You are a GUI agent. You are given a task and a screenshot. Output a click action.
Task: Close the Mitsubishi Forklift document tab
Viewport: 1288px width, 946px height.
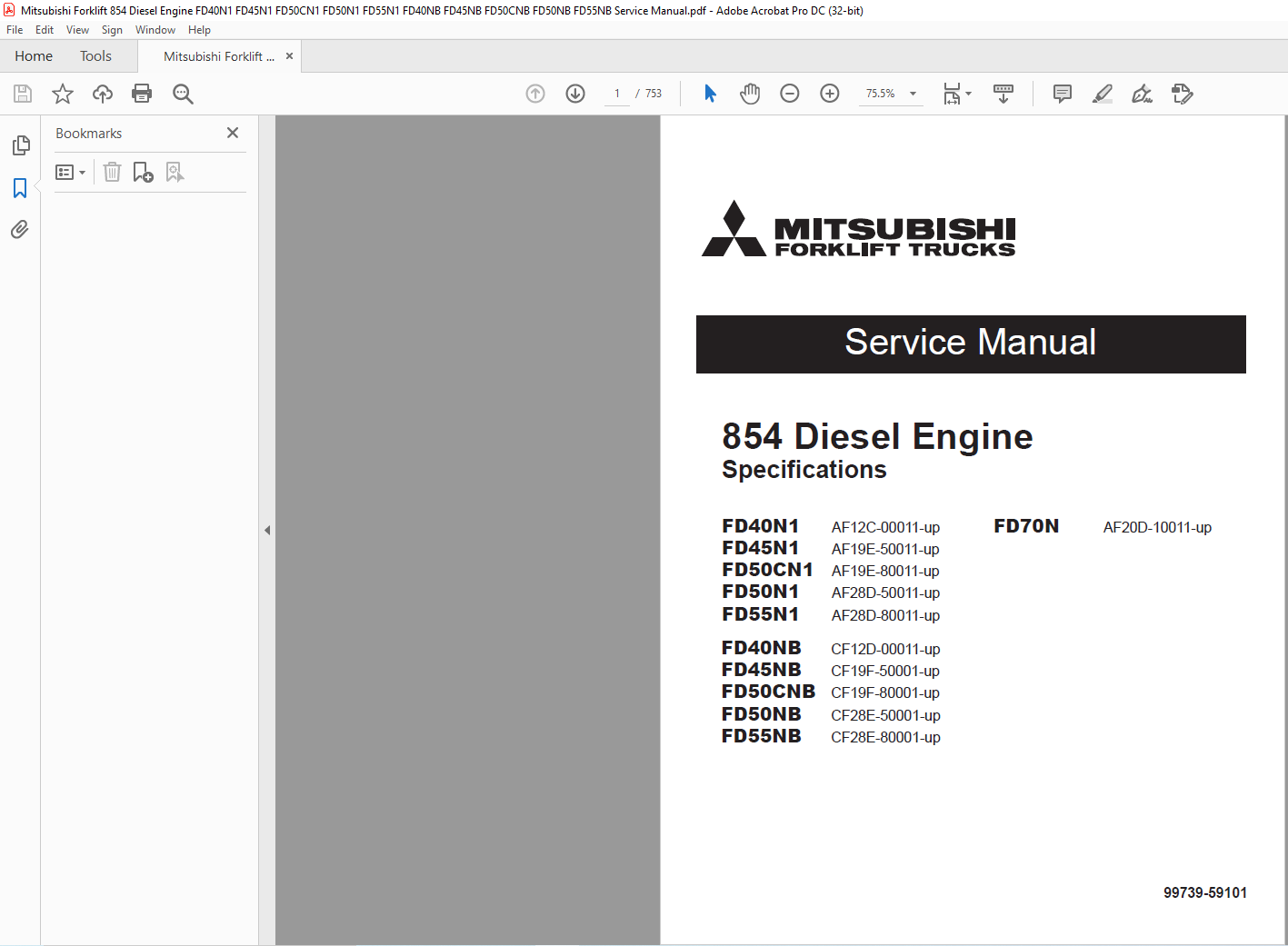pyautogui.click(x=289, y=56)
